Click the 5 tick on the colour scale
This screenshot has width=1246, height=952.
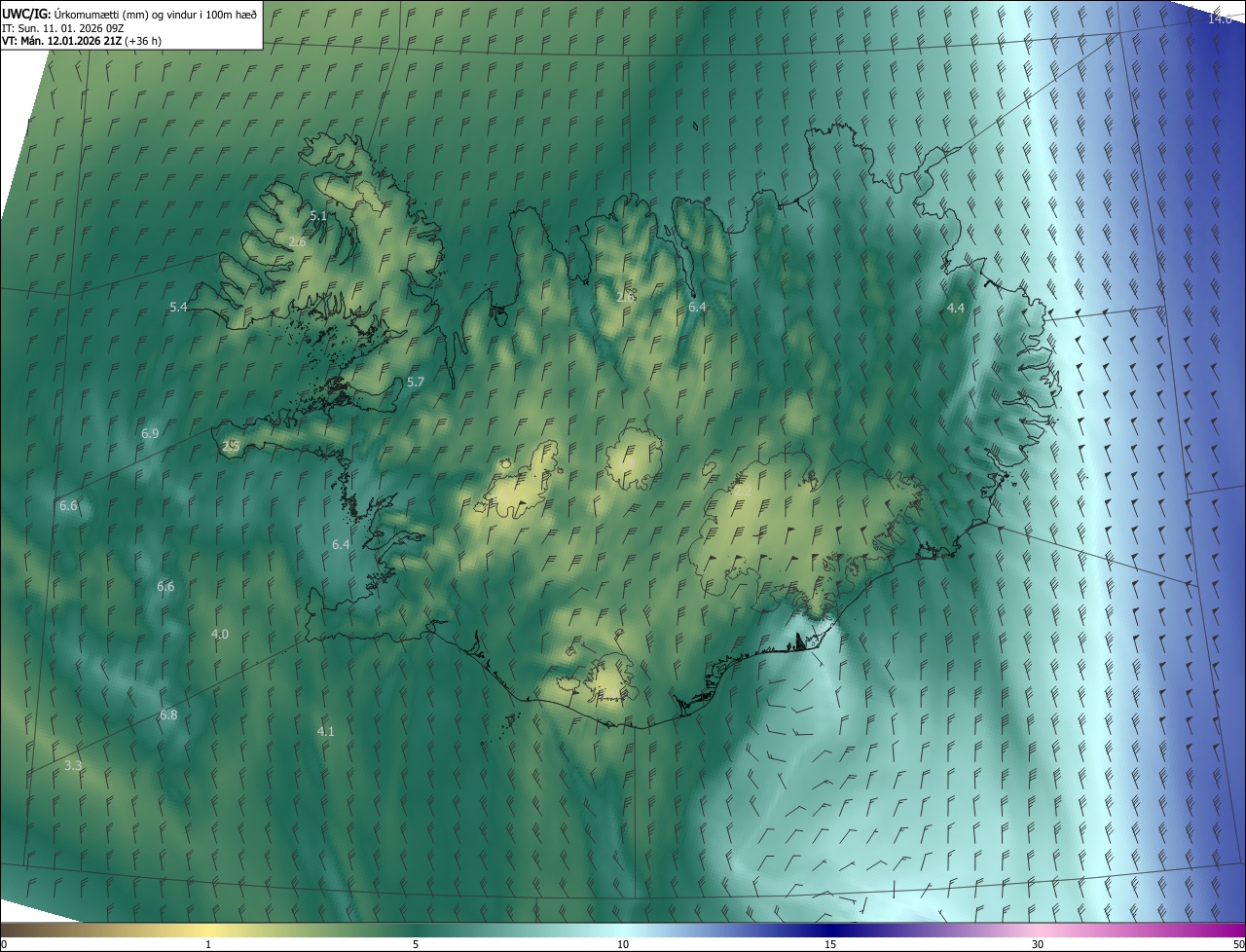(x=416, y=944)
